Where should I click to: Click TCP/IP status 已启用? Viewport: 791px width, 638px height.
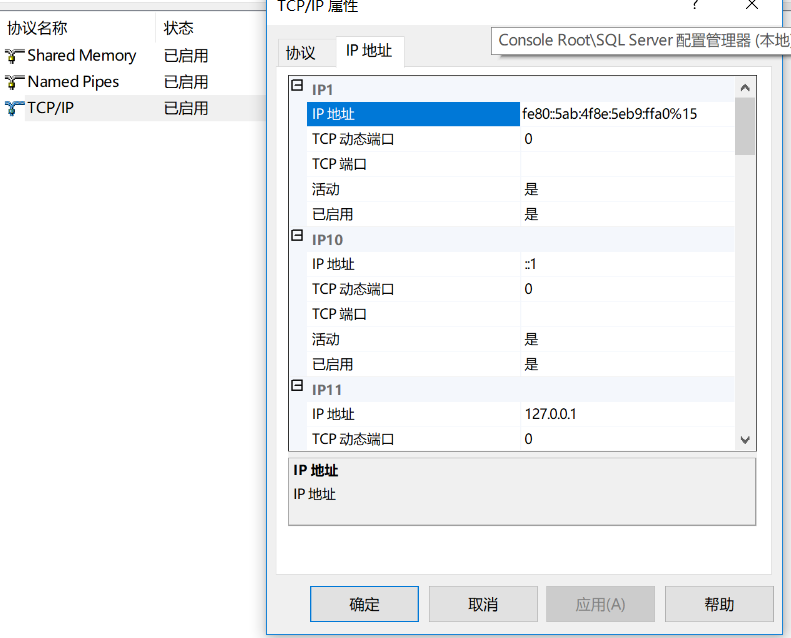point(186,108)
